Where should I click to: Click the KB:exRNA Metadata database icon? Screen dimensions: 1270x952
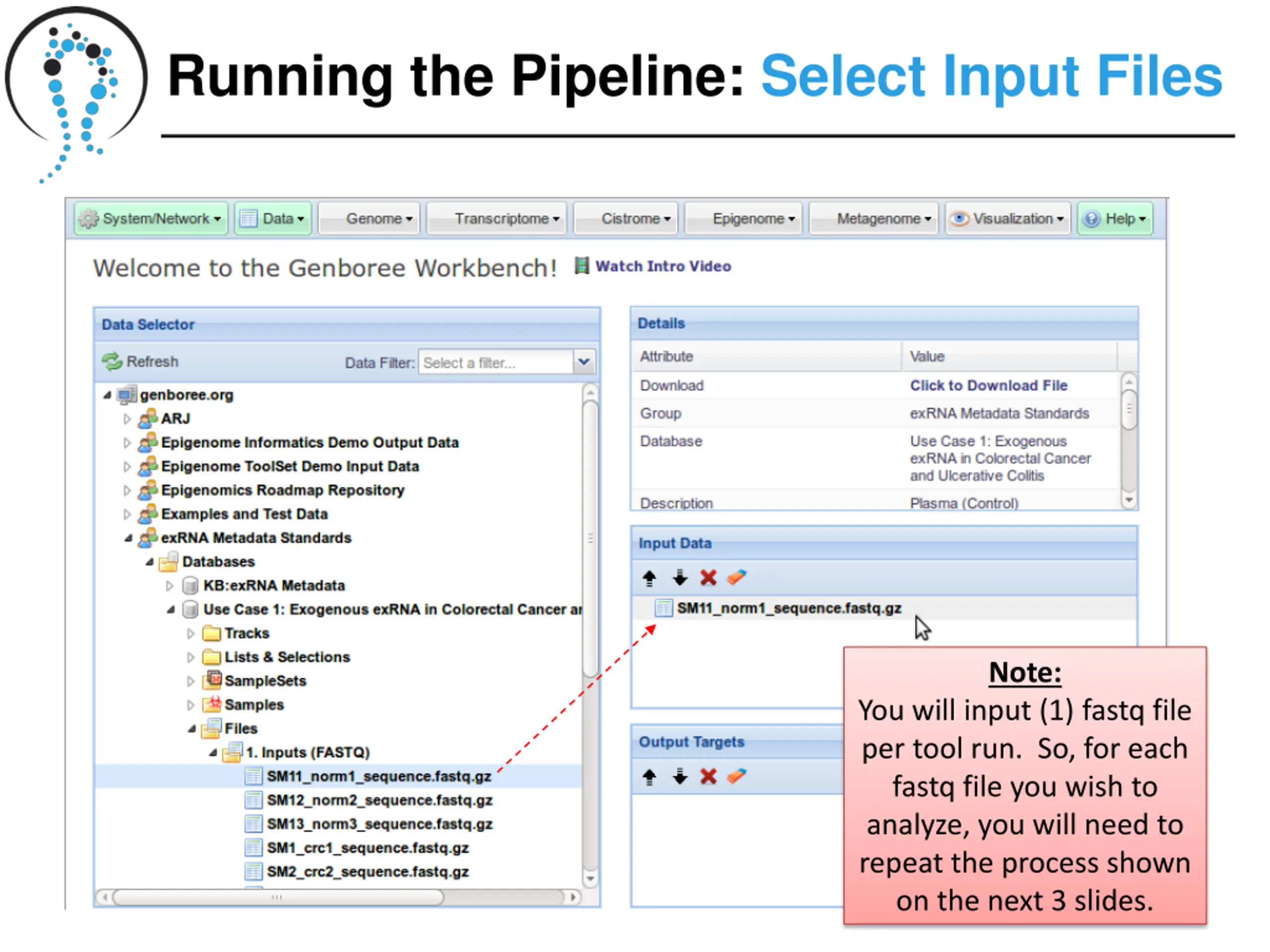(190, 585)
